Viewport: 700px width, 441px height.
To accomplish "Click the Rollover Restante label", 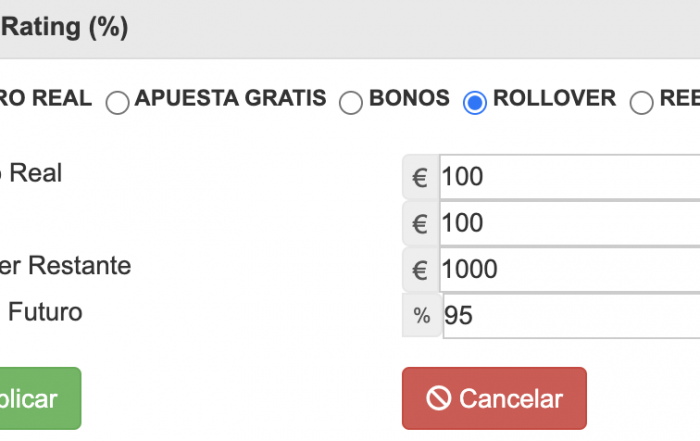I will click(x=65, y=266).
